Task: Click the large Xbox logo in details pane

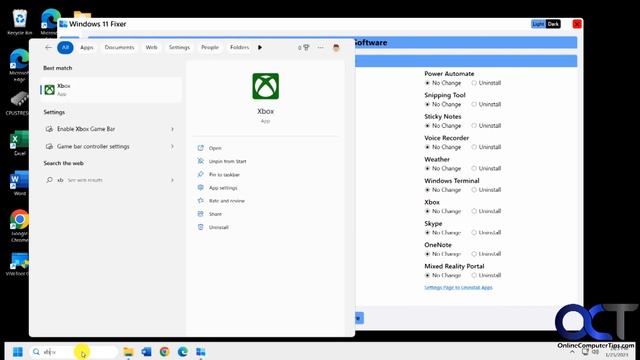Action: pos(265,86)
